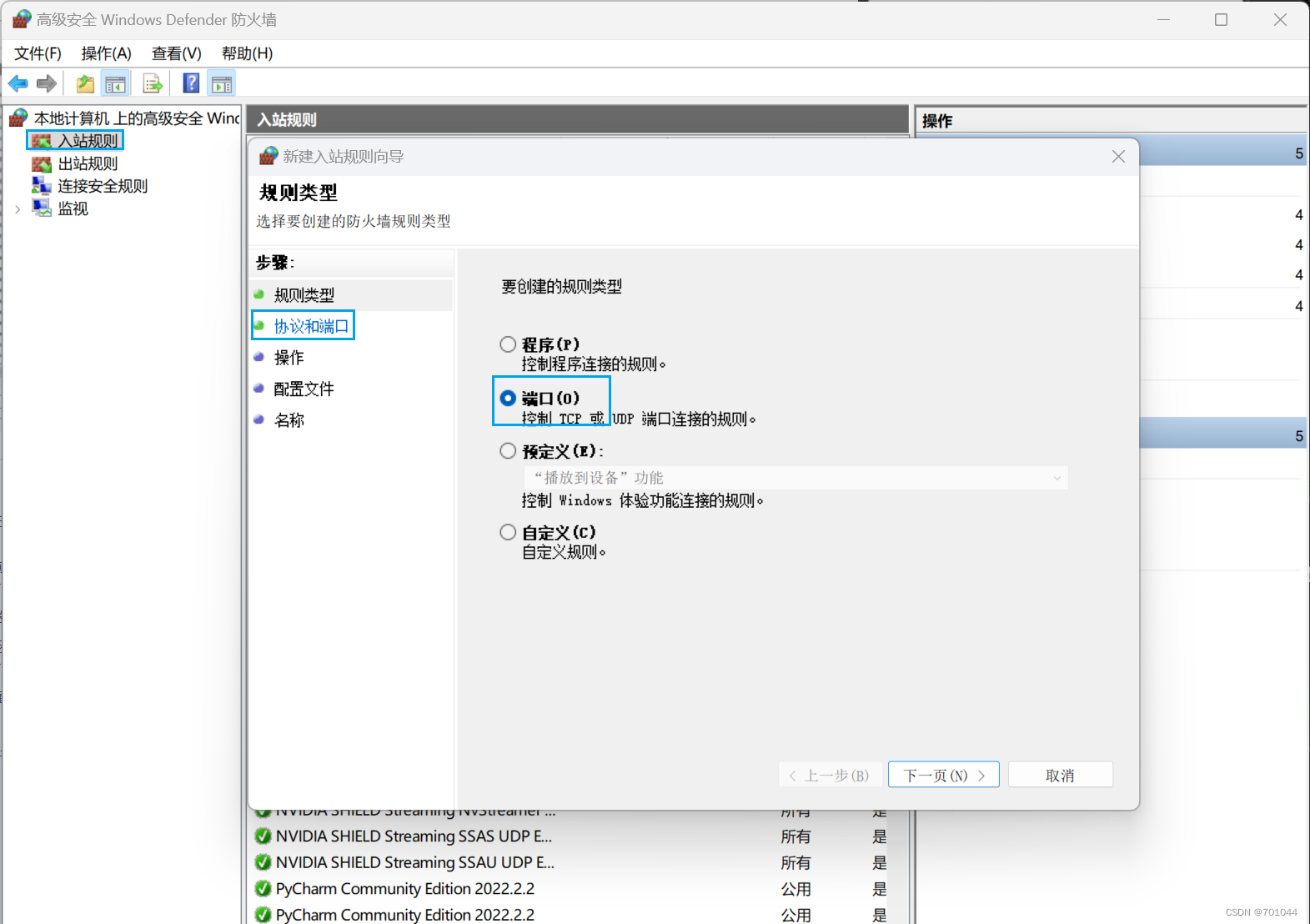Select NVIDIA SHIELD Streaming SSAS UDP rule
Viewport: 1310px width, 924px height.
coord(414,836)
